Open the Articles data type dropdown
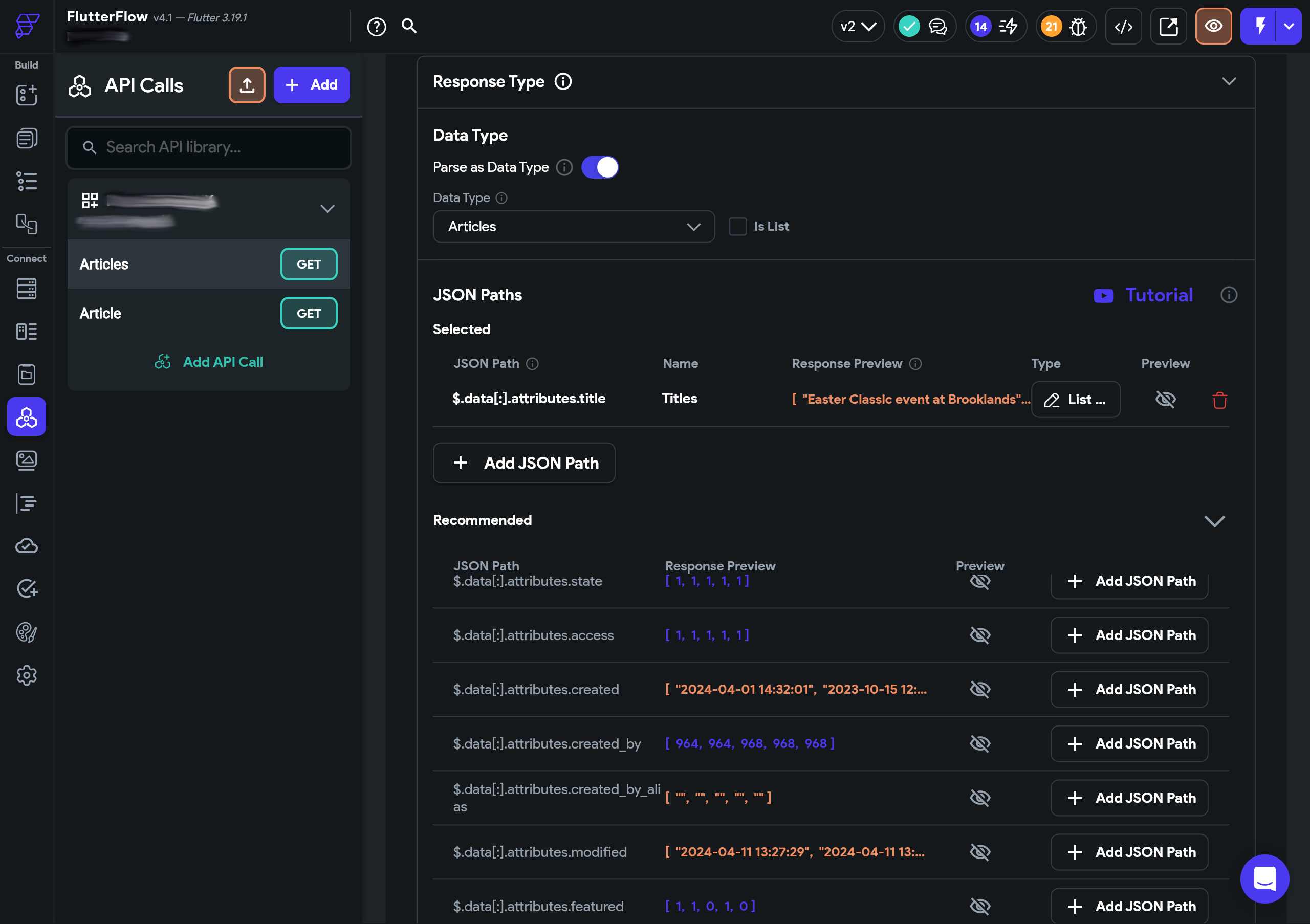The height and width of the screenshot is (924, 1310). [x=574, y=227]
